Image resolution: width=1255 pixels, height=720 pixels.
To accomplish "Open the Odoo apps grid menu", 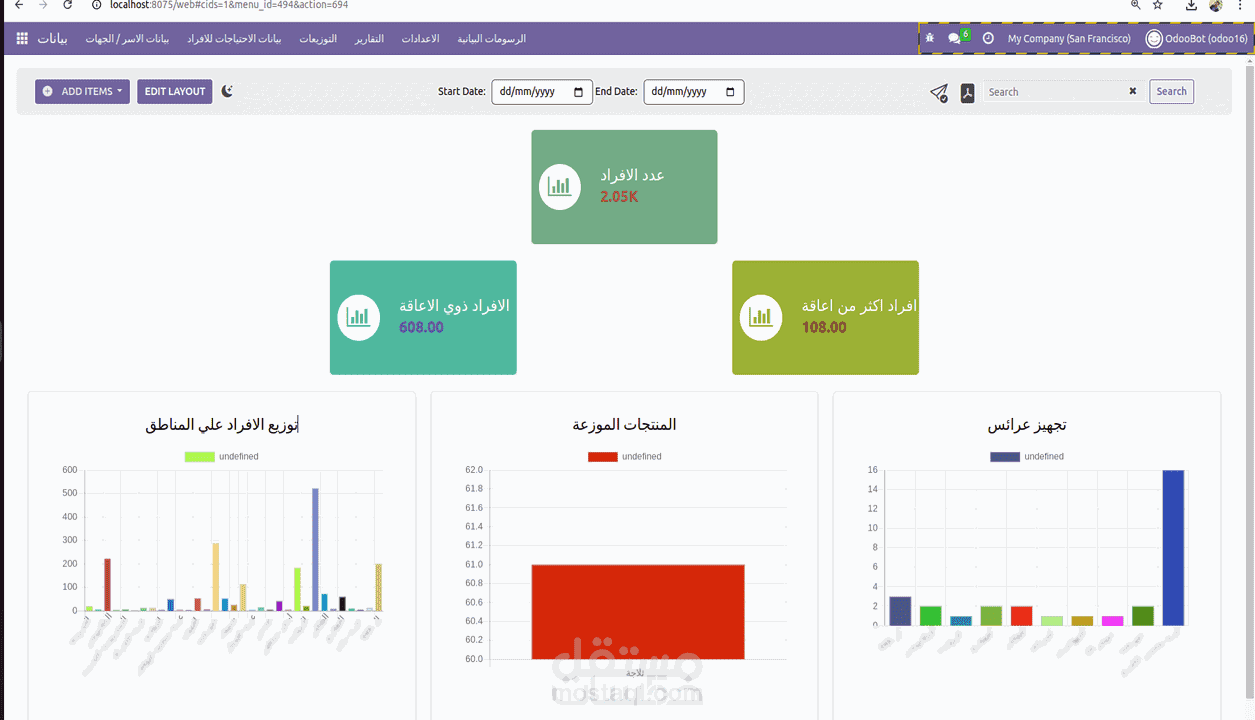I will click(20, 38).
